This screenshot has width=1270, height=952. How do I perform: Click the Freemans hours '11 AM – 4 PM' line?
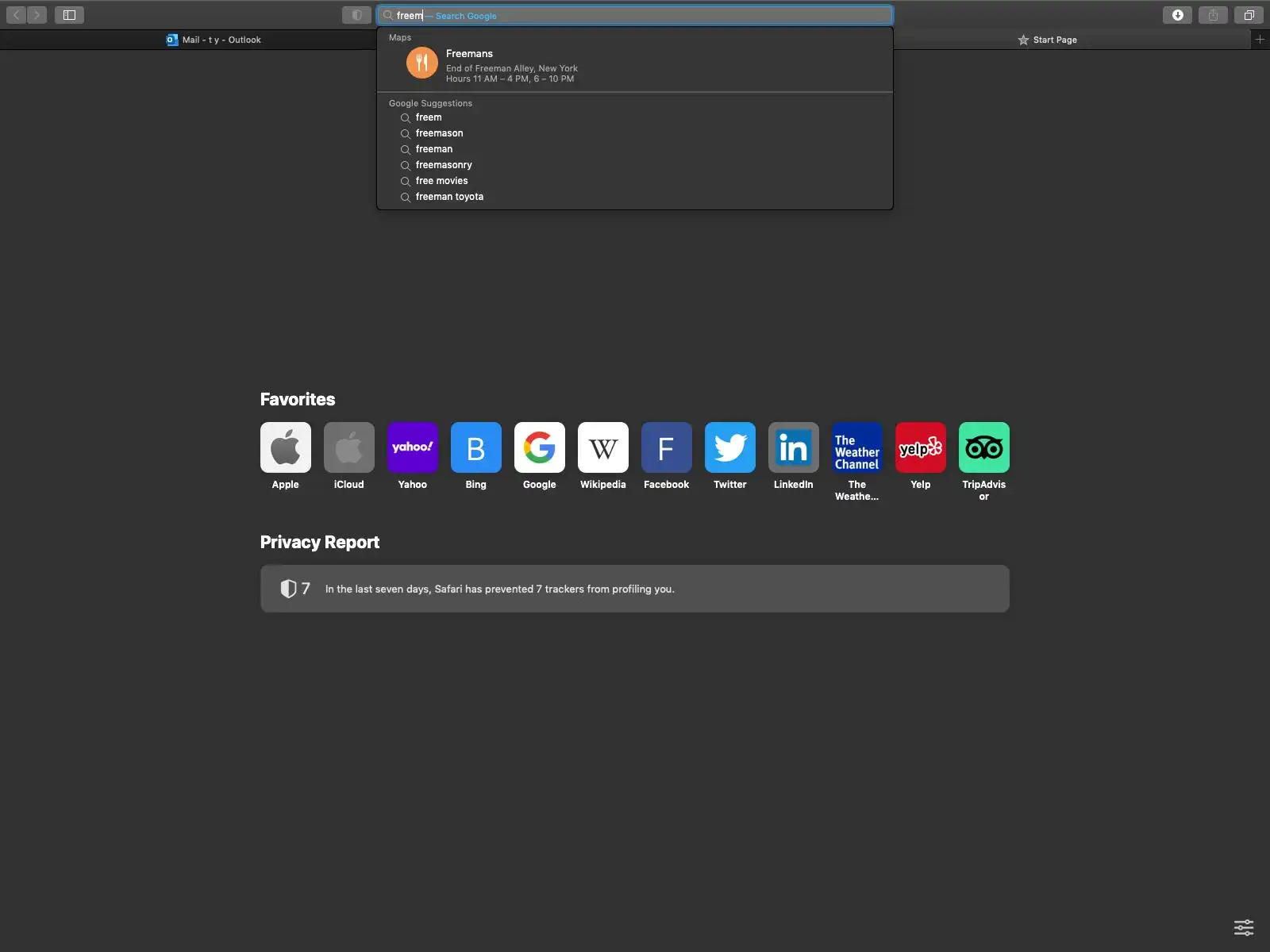click(x=510, y=79)
